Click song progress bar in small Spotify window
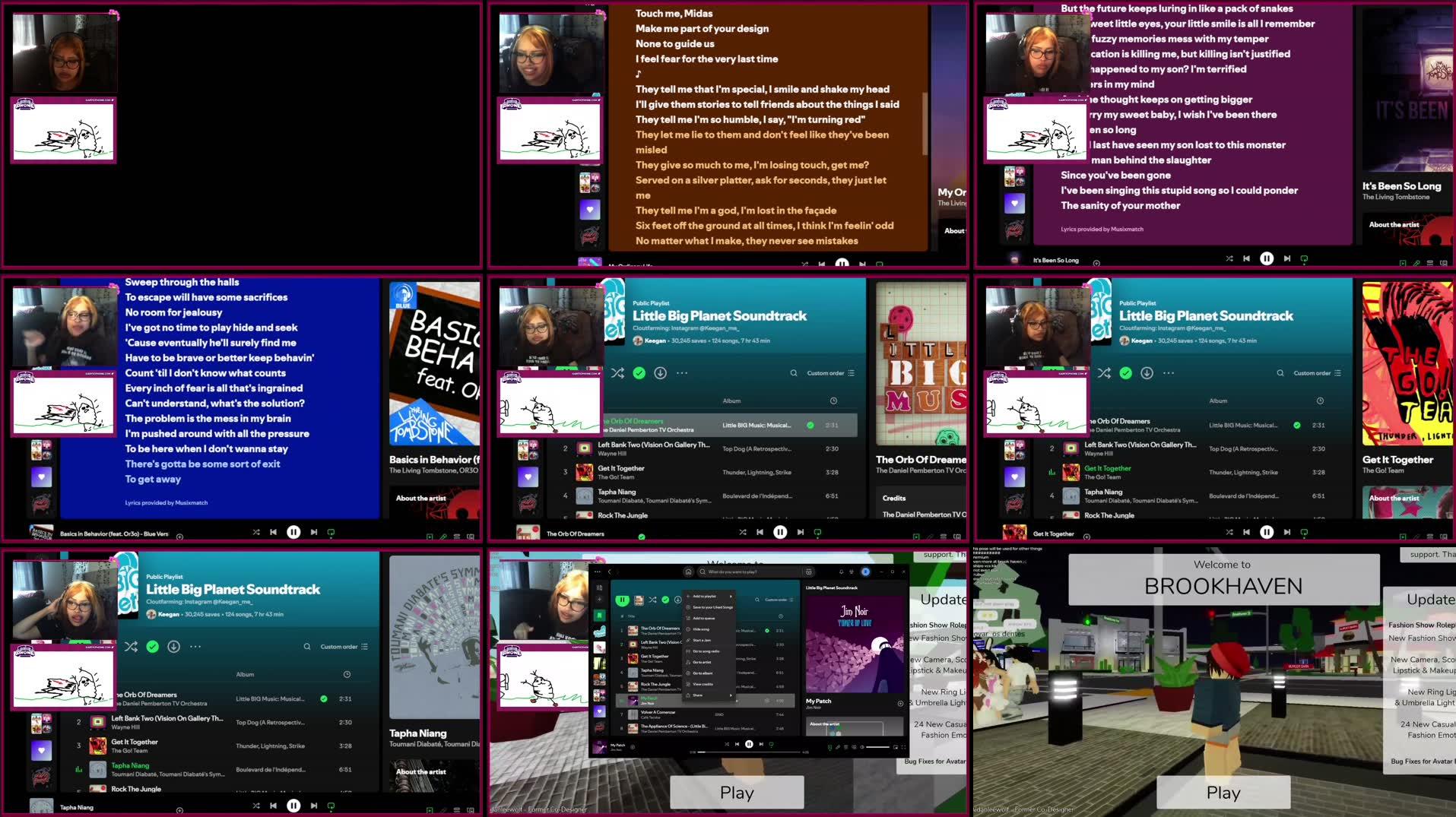Viewport: 1456px width, 817px height. pyautogui.click(x=749, y=752)
